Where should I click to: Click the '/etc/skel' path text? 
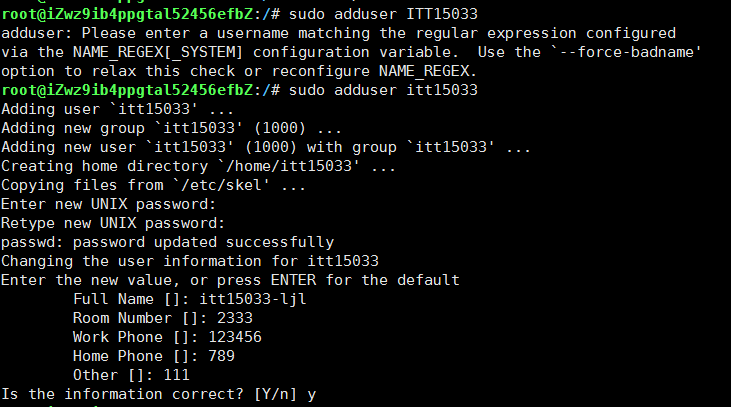click(x=221, y=185)
